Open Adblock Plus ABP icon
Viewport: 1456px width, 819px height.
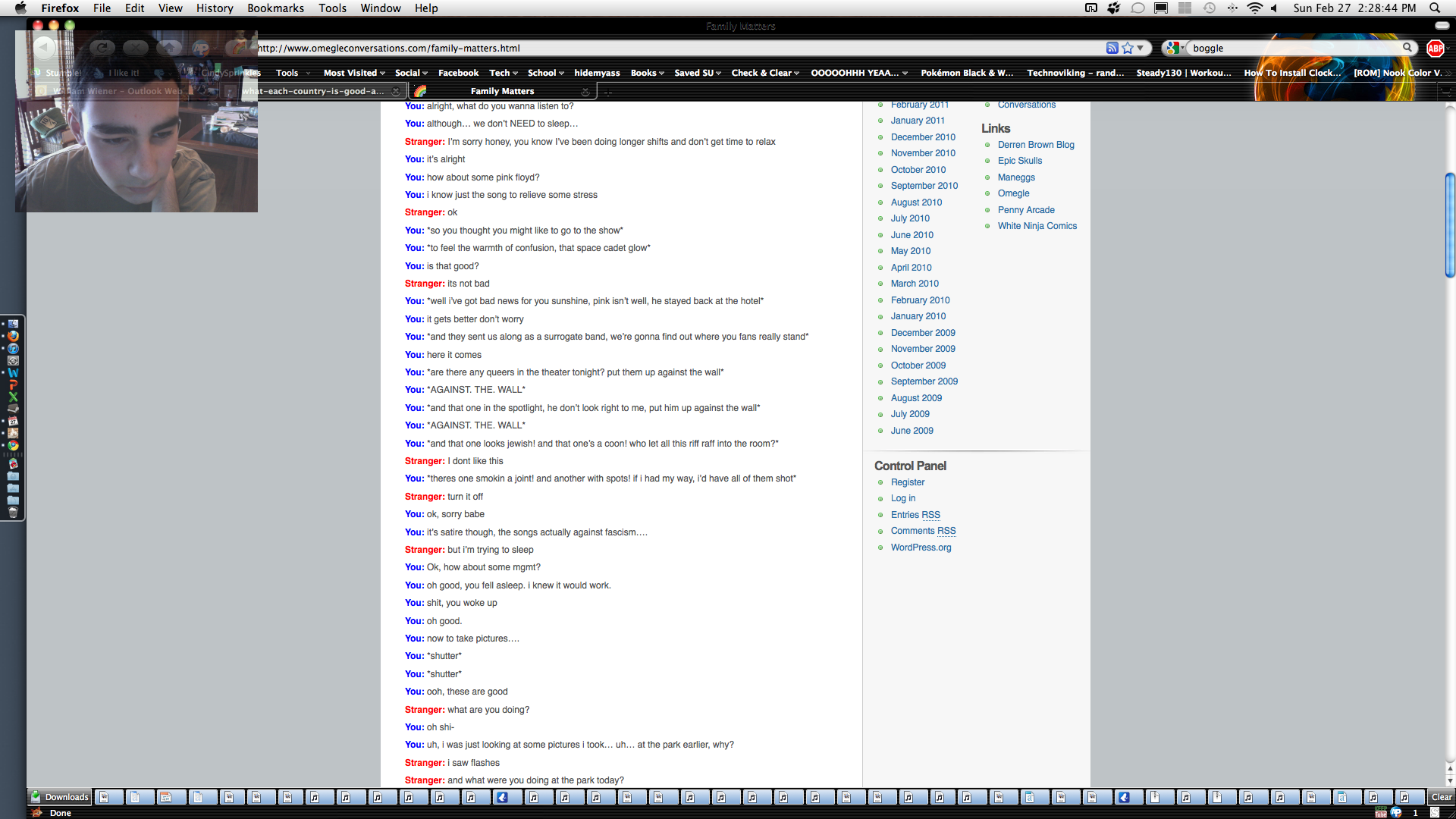pos(1435,48)
